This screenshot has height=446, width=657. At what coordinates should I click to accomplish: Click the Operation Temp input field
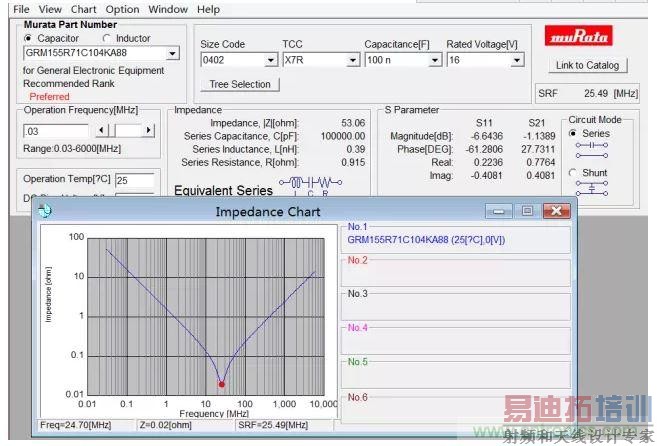(x=135, y=180)
